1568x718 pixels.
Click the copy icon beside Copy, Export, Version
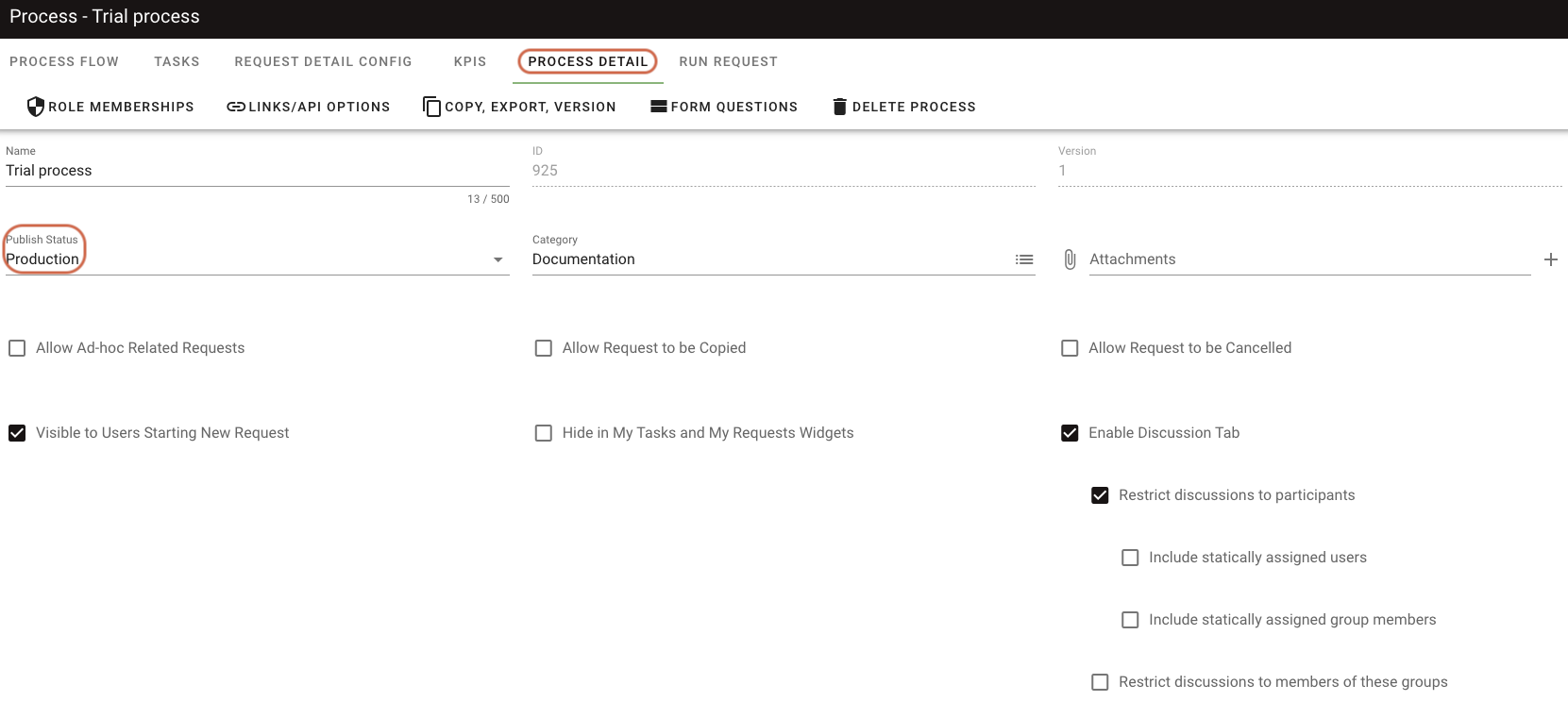coord(431,107)
